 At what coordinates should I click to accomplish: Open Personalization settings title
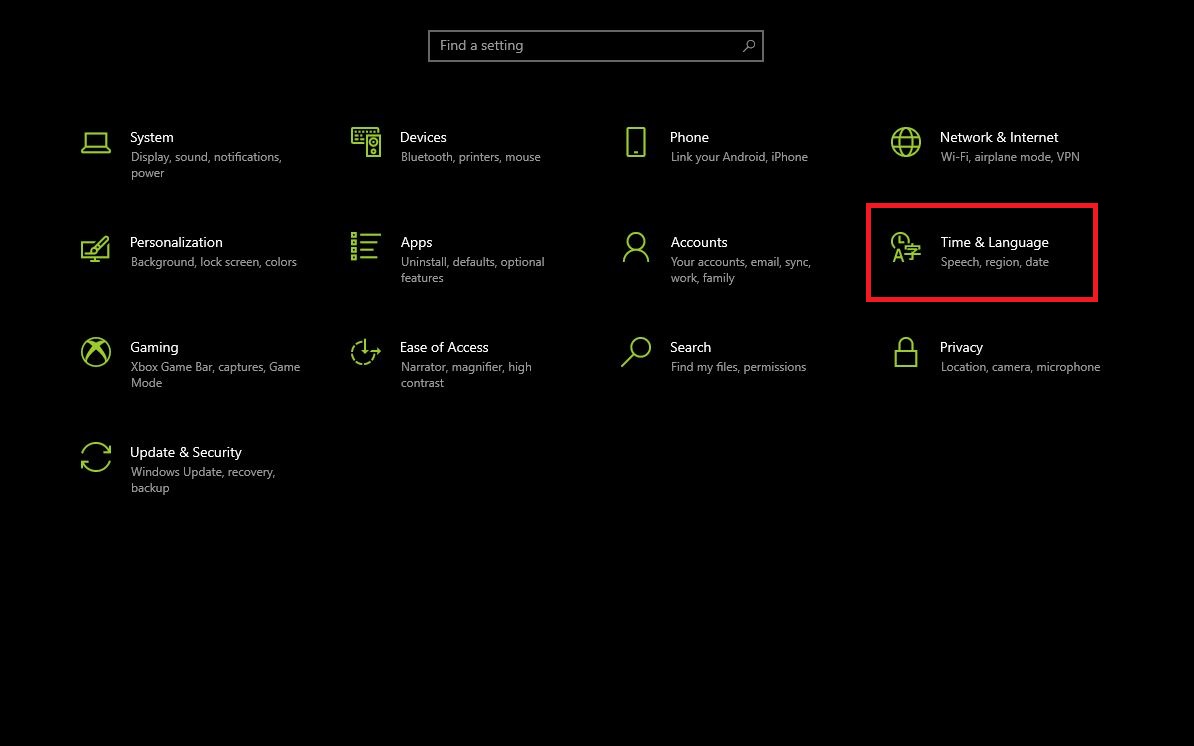tap(176, 242)
